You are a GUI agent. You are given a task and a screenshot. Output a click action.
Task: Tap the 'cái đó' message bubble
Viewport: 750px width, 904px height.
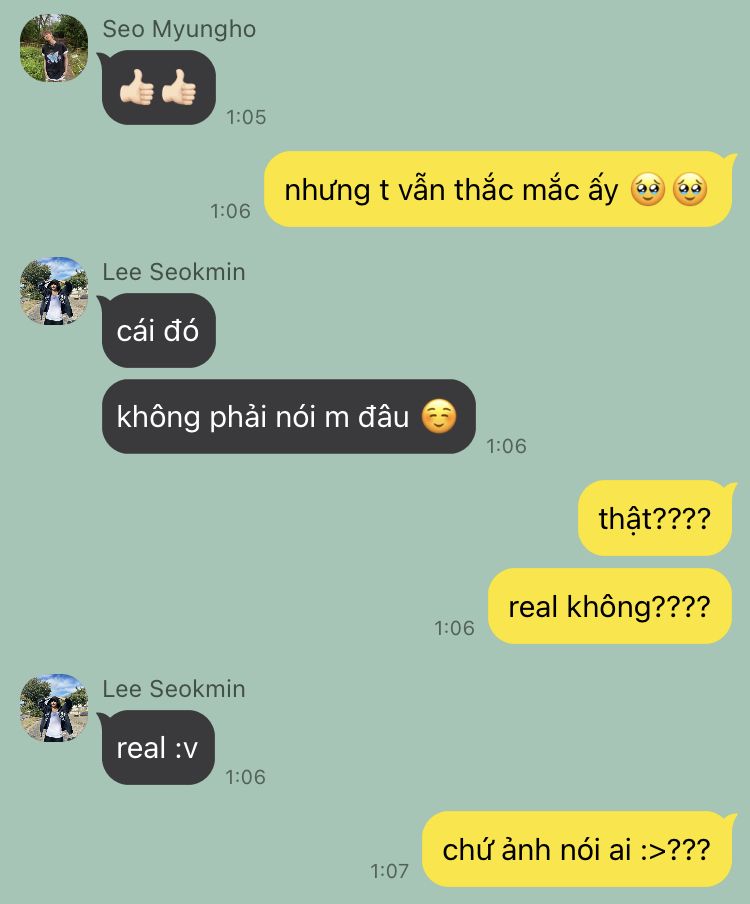pyautogui.click(x=157, y=330)
